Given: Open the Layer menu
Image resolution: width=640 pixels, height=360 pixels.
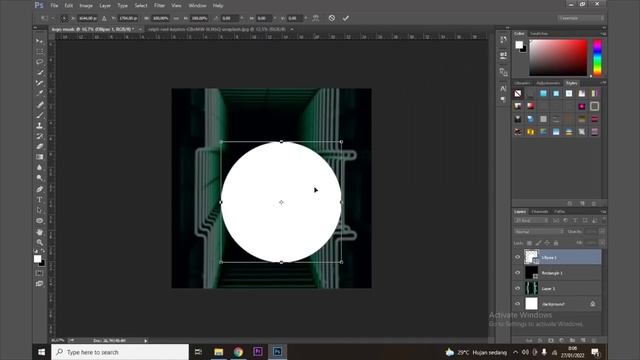Looking at the screenshot, I should point(105,6).
